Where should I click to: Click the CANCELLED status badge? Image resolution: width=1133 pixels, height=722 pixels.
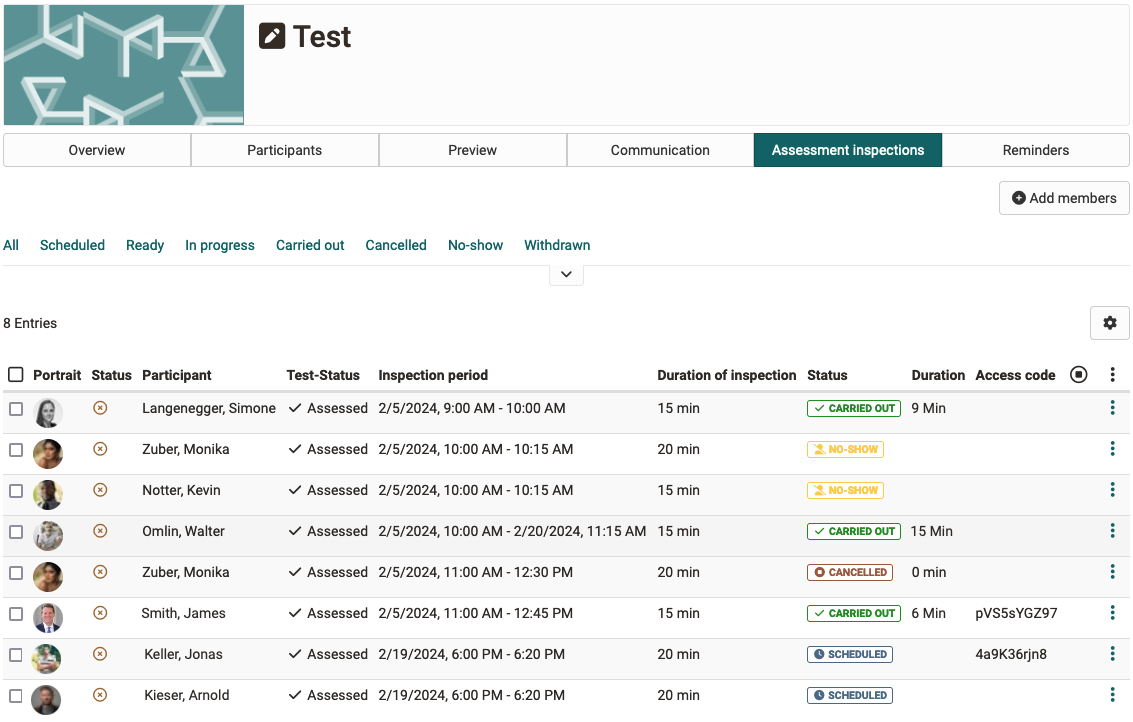click(850, 572)
